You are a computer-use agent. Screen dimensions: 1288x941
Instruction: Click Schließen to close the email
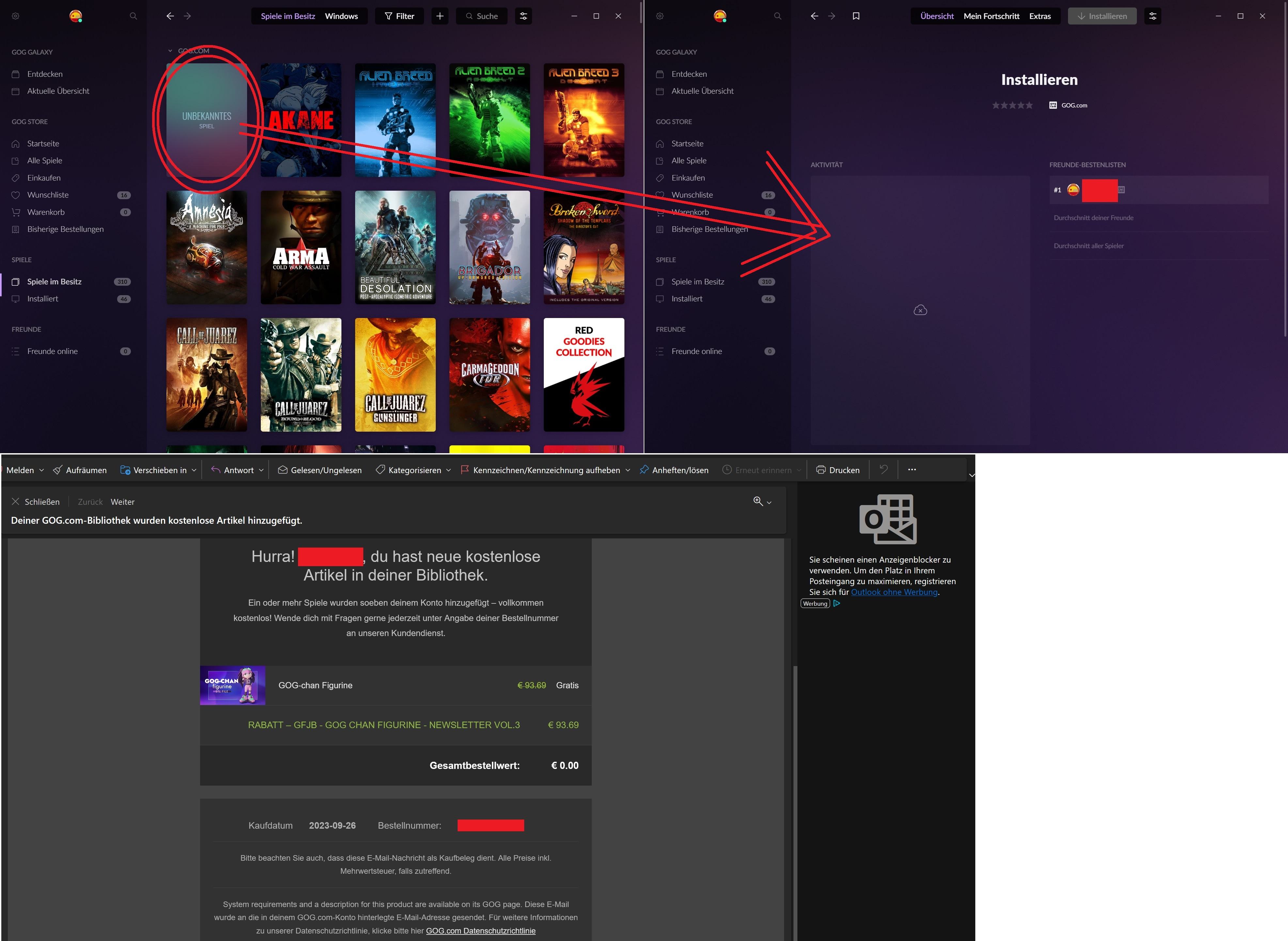[x=35, y=502]
